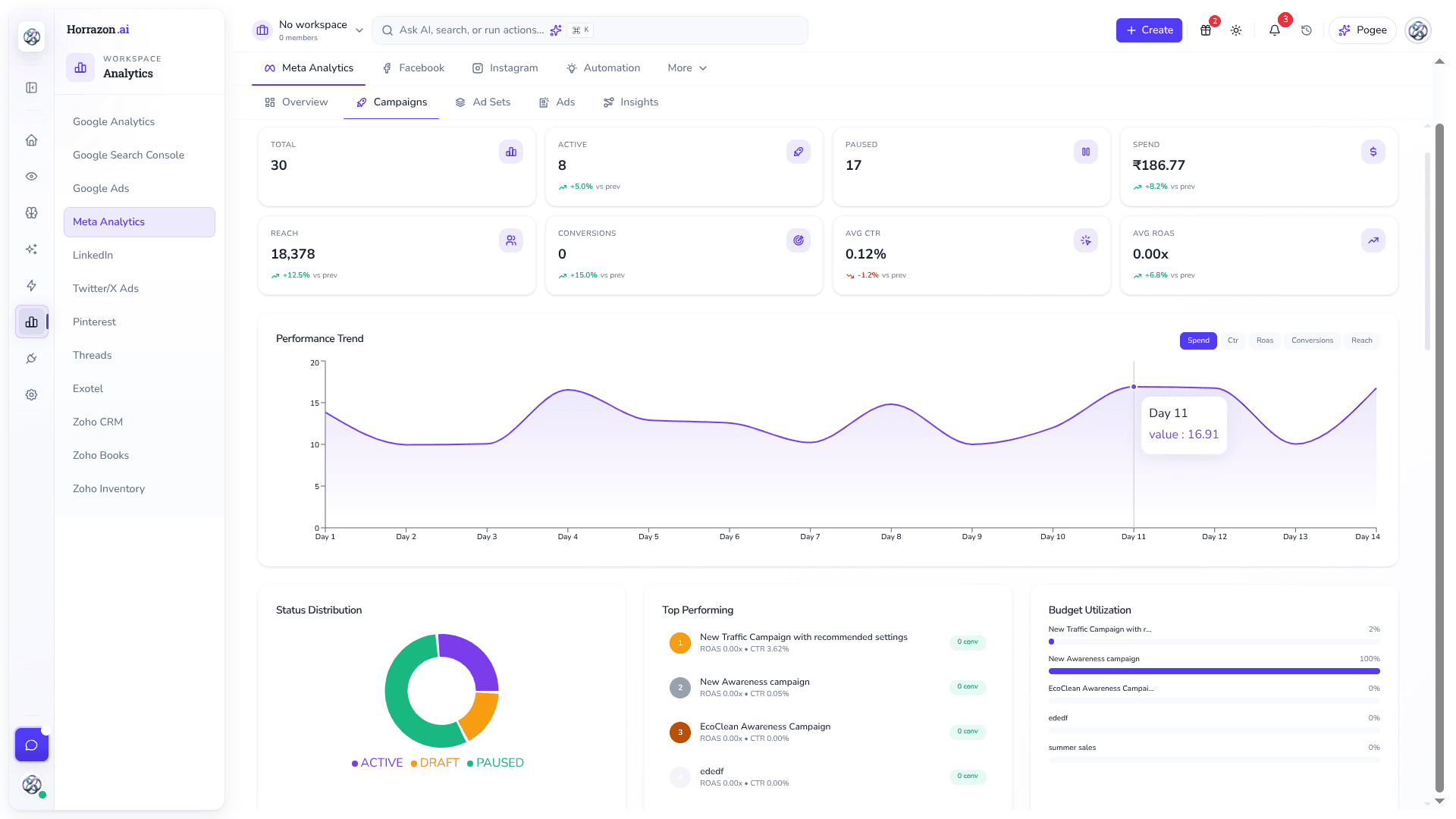
Task: Click the sparkles icon in the left rail
Action: [32, 249]
